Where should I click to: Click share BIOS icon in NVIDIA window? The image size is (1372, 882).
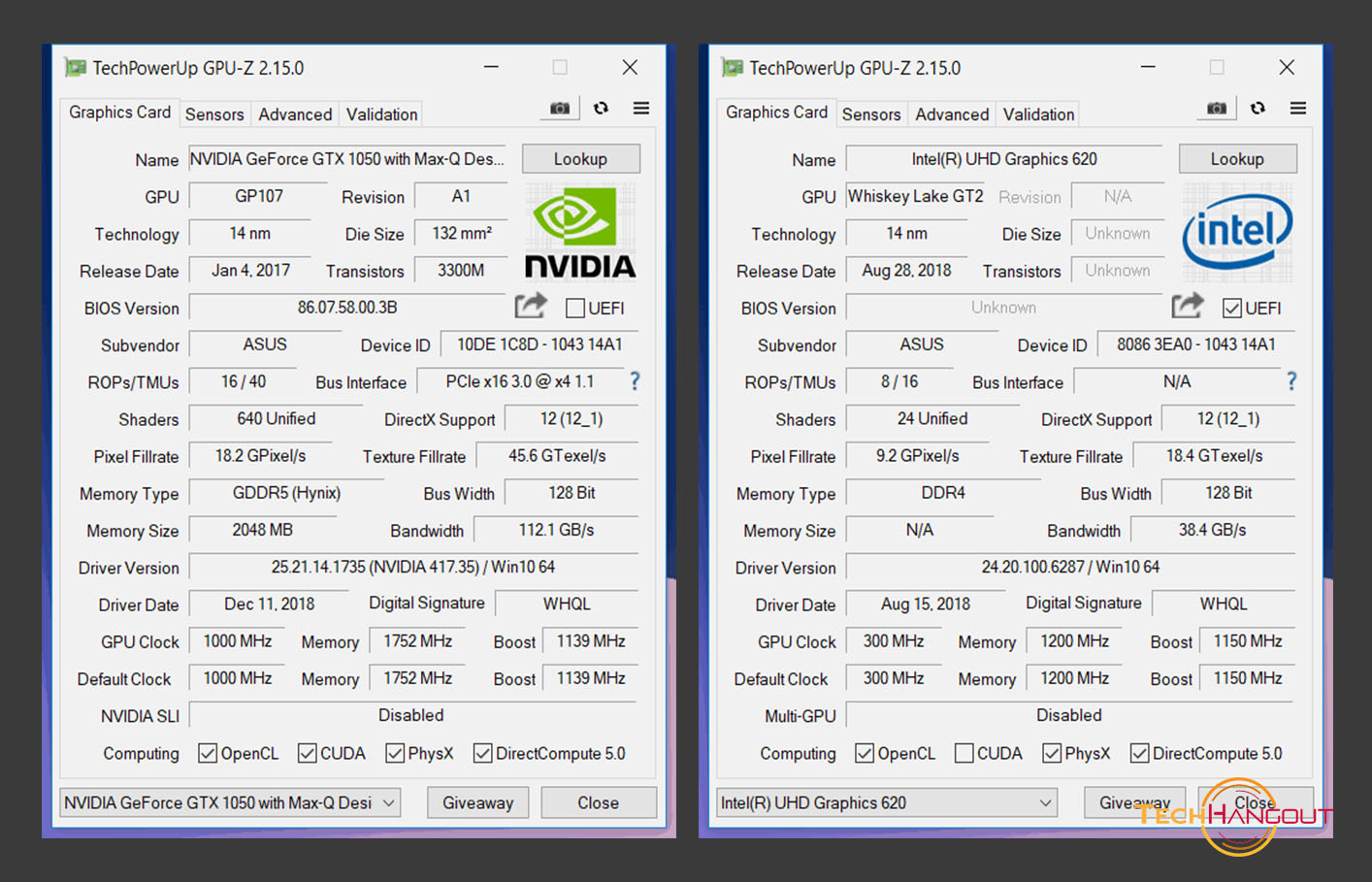pos(531,306)
